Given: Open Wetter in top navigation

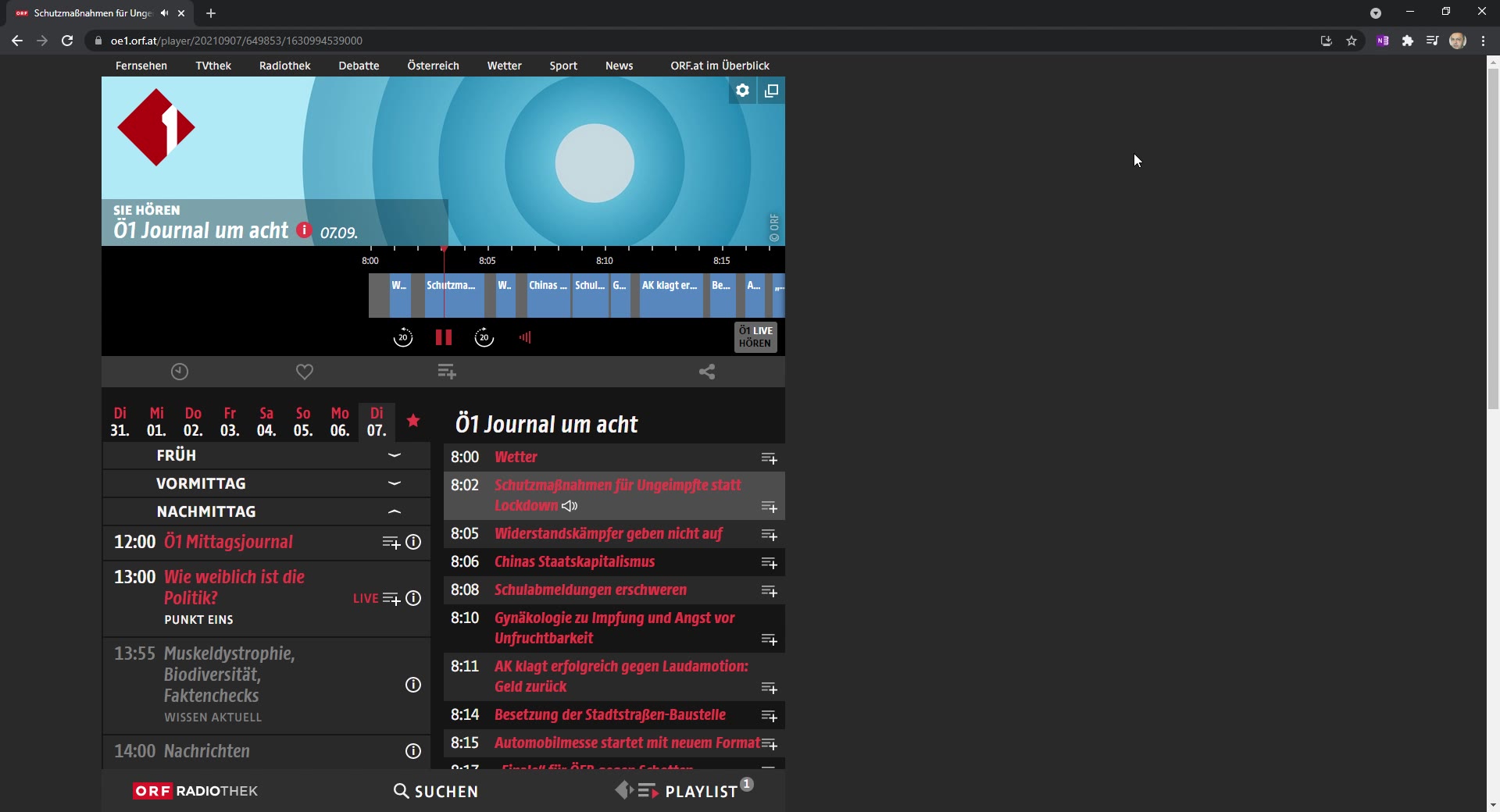Looking at the screenshot, I should click(x=505, y=66).
